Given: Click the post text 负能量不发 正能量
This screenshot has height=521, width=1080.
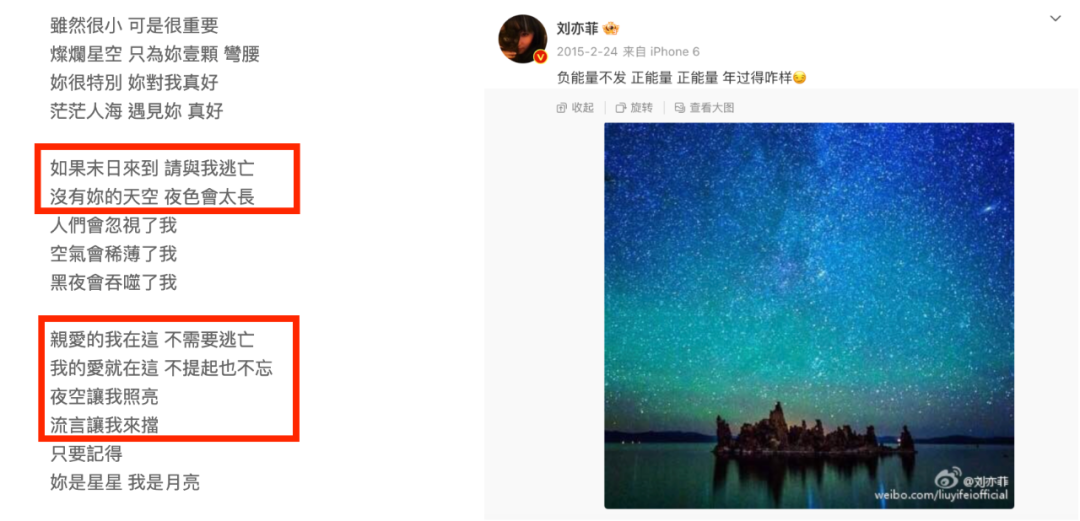Looking at the screenshot, I should (614, 79).
